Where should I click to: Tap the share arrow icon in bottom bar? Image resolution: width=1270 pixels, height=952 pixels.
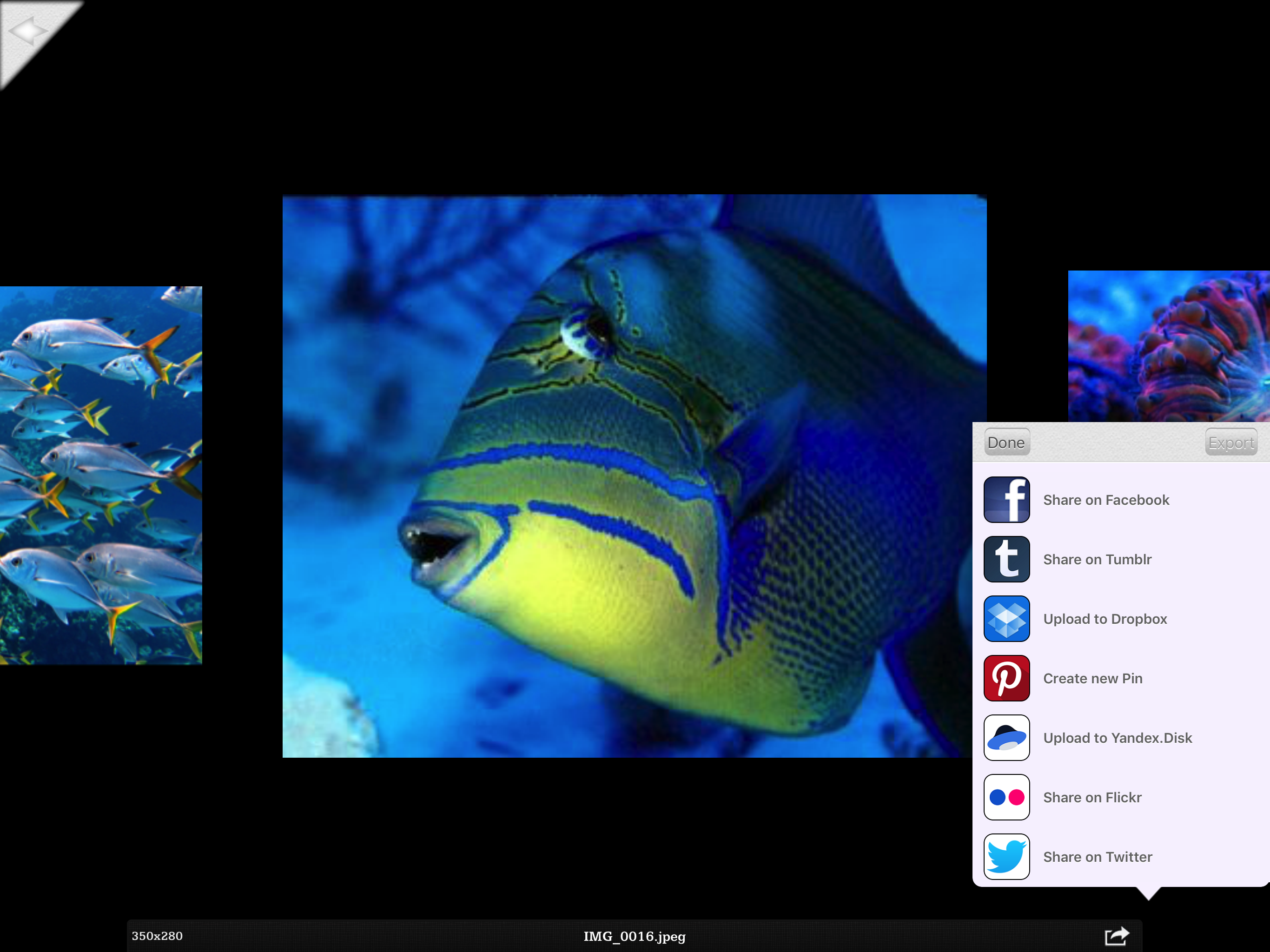pos(1116,936)
